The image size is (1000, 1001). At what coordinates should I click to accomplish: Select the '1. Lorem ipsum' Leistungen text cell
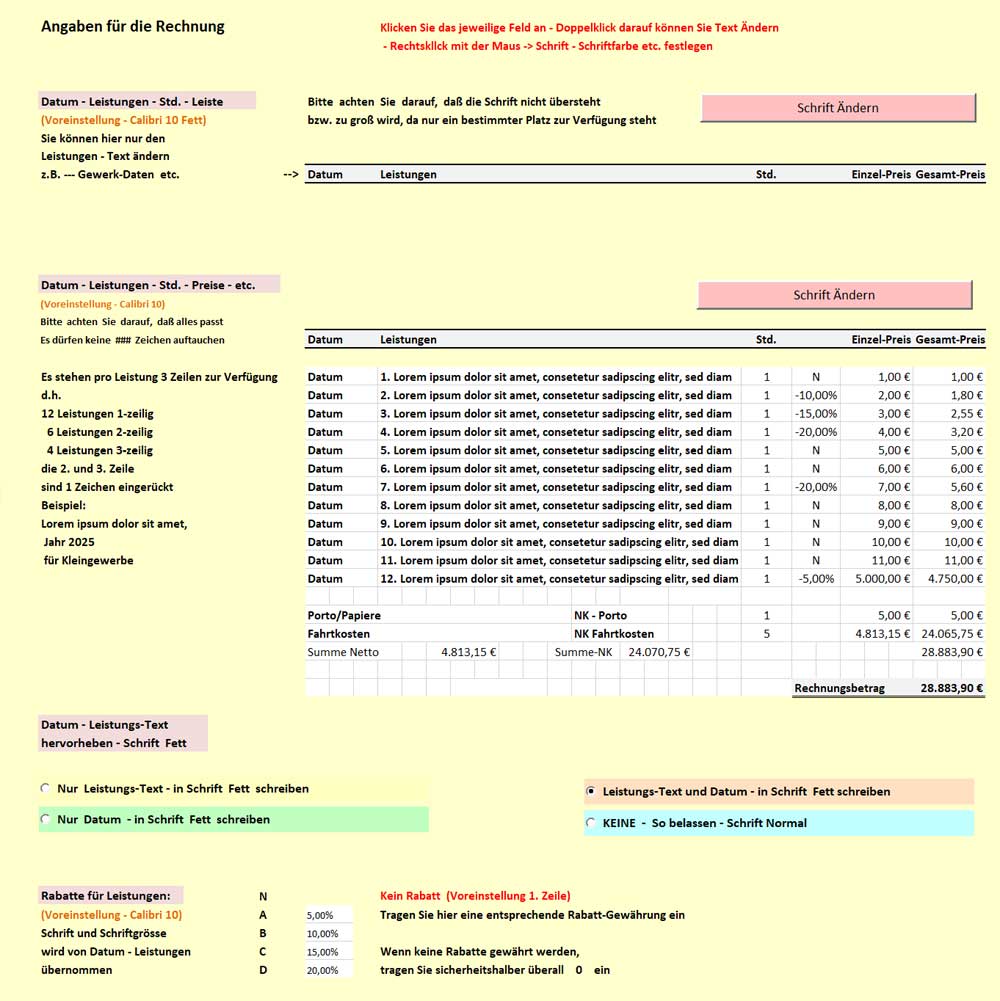point(558,377)
